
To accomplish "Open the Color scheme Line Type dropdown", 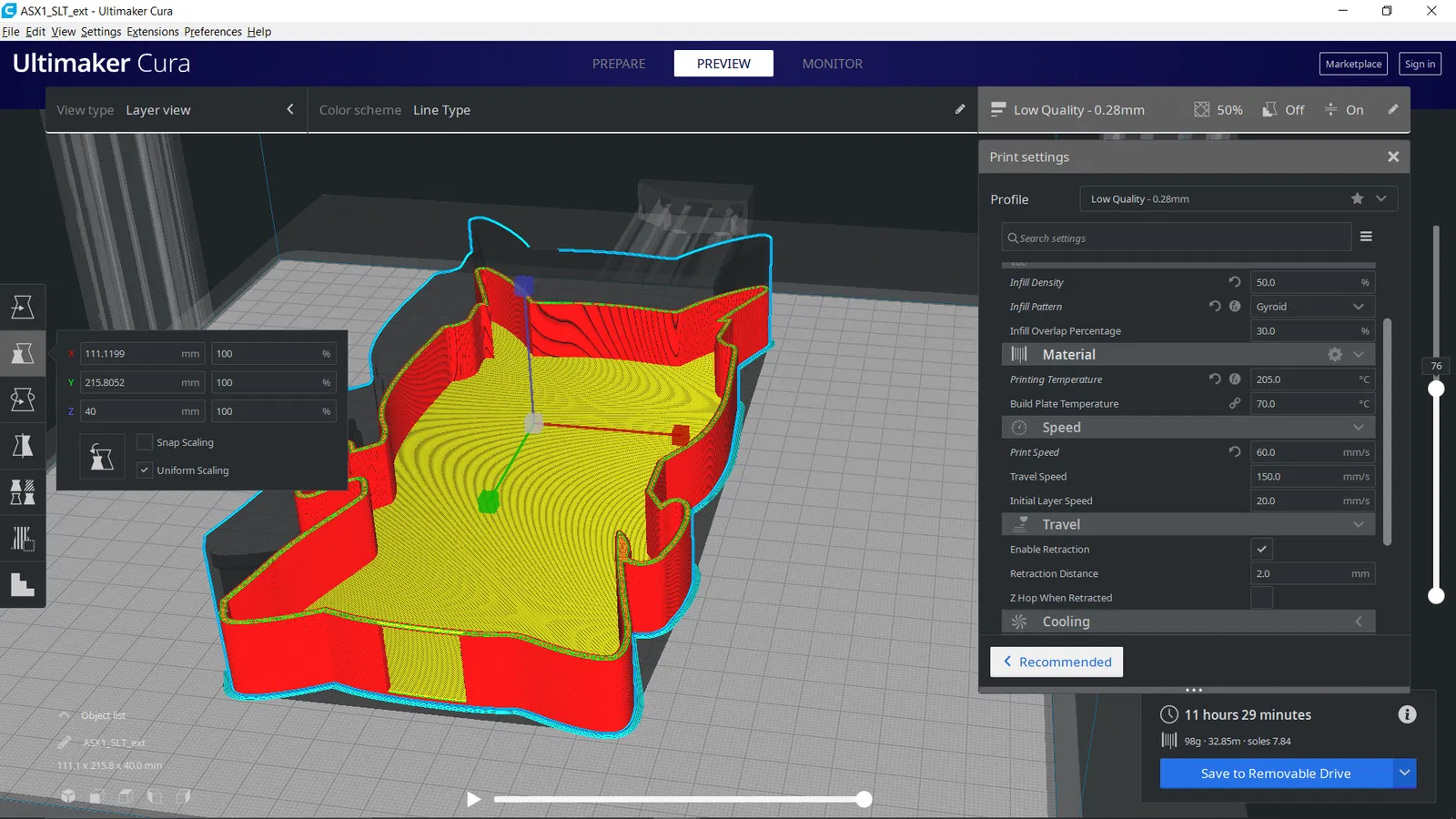I will (x=641, y=110).
